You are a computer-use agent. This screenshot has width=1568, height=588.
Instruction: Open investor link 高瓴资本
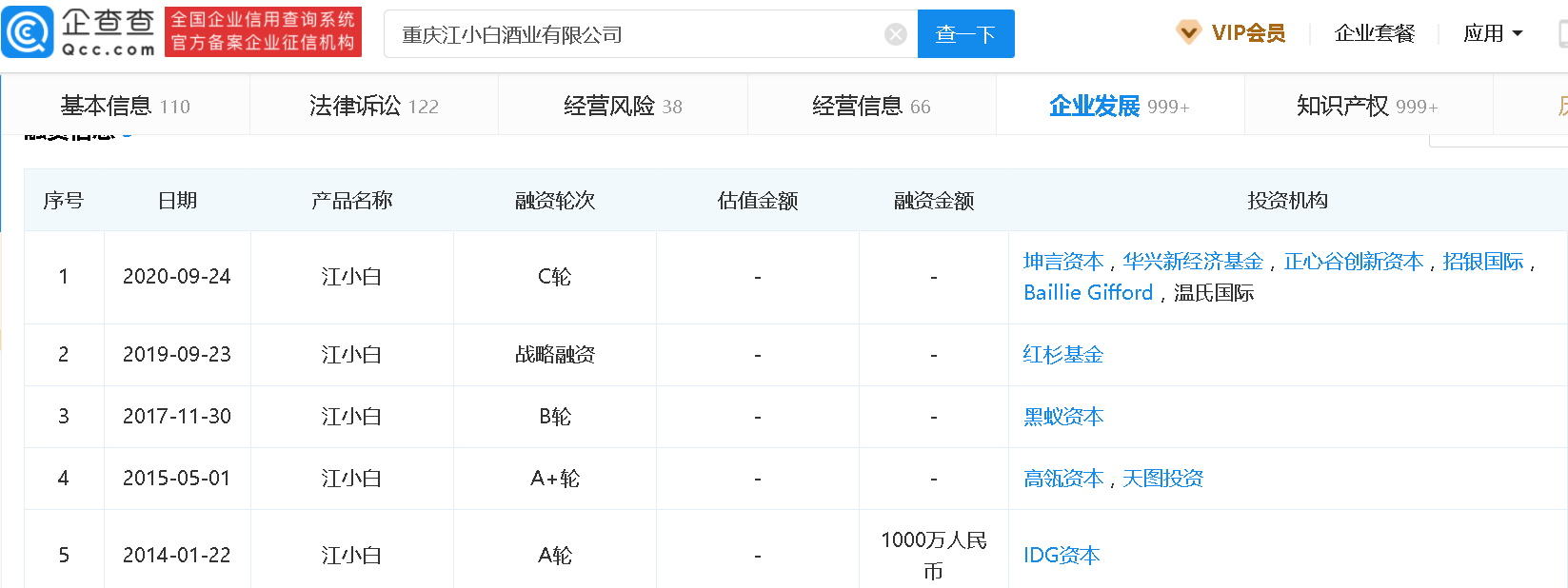click(x=1063, y=479)
